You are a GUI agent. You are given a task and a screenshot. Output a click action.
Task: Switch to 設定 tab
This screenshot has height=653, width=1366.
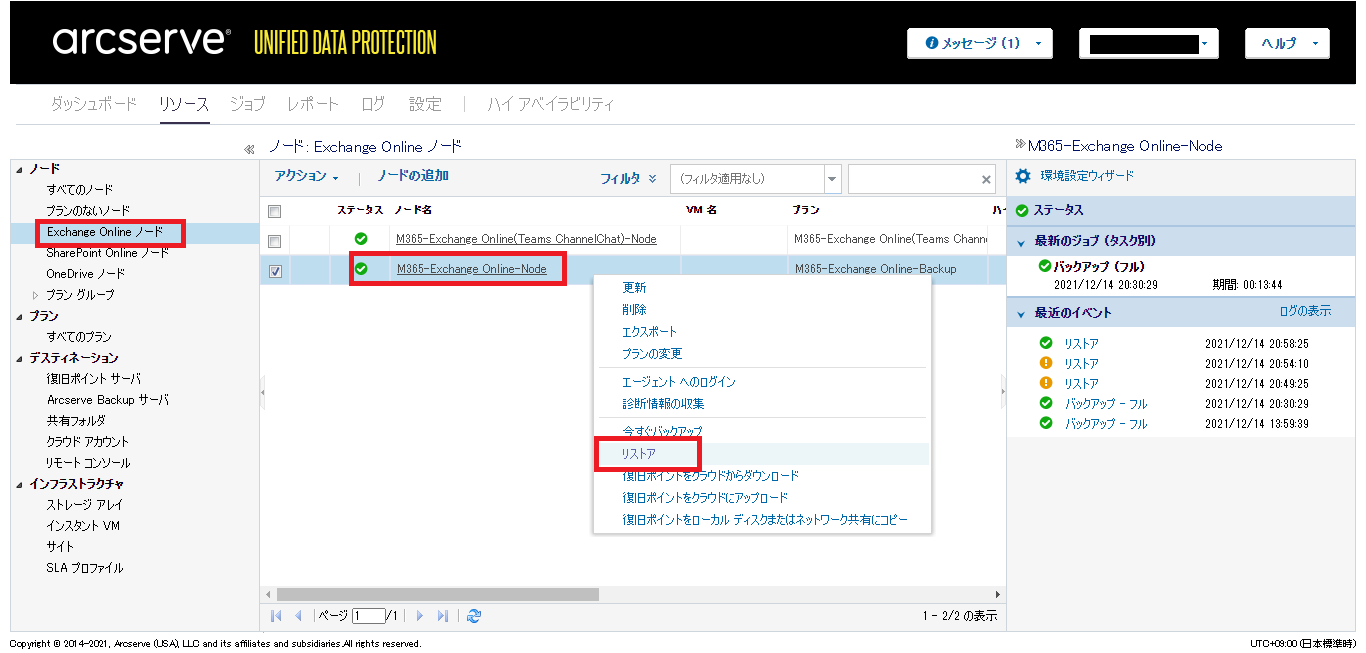click(x=425, y=104)
